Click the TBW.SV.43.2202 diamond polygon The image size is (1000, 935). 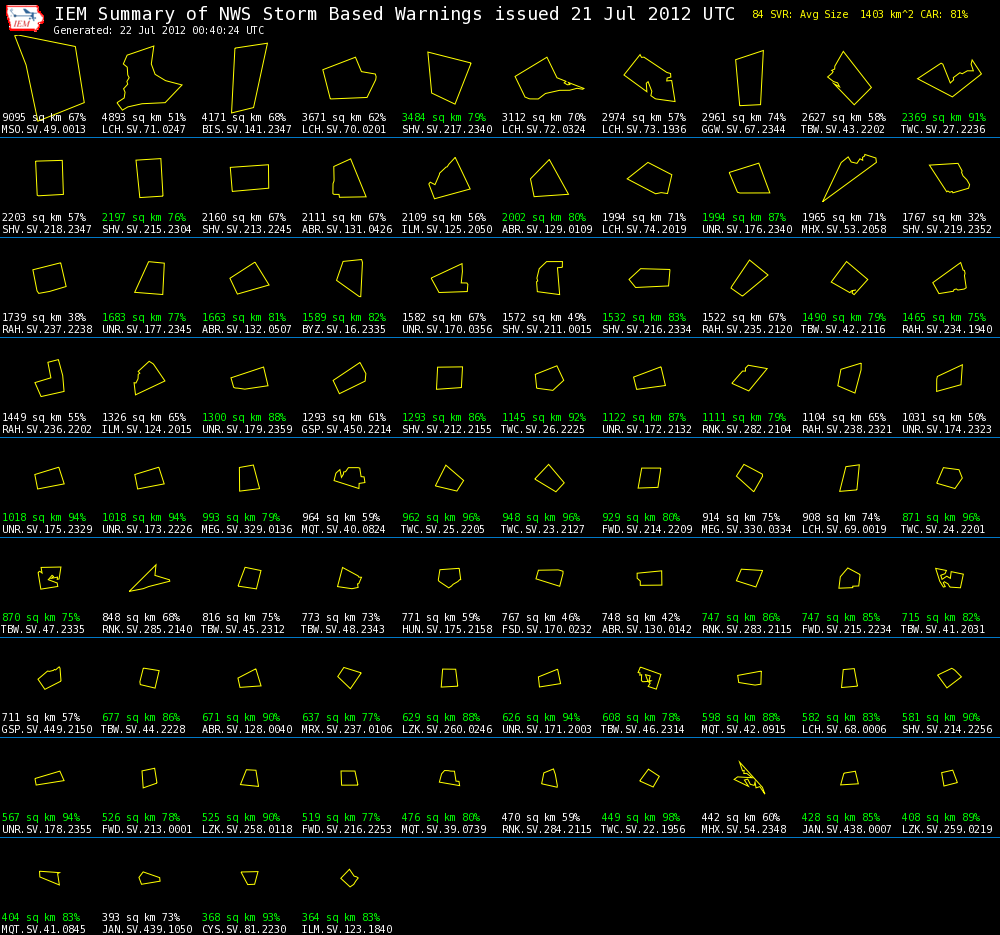coord(849,78)
